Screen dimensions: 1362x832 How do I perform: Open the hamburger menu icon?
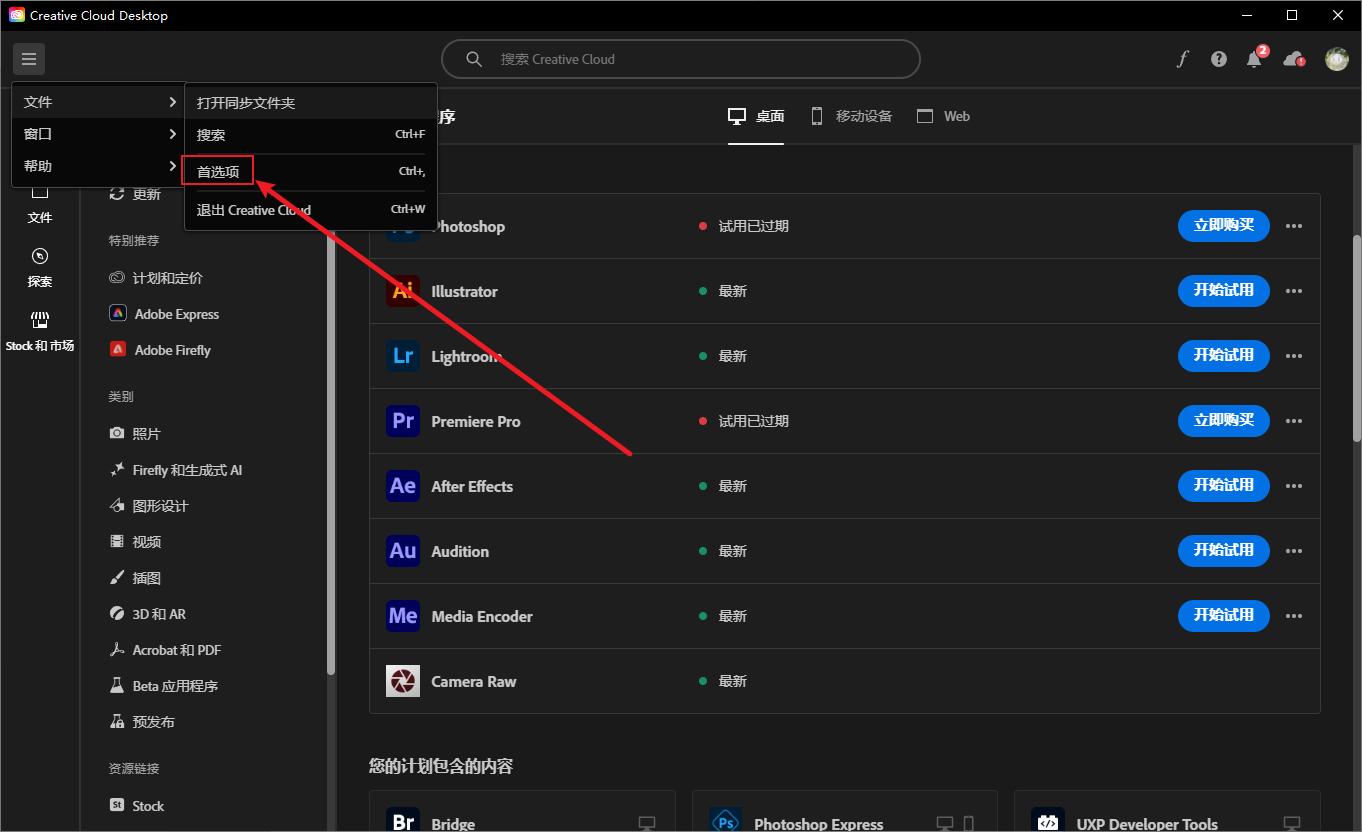point(29,59)
